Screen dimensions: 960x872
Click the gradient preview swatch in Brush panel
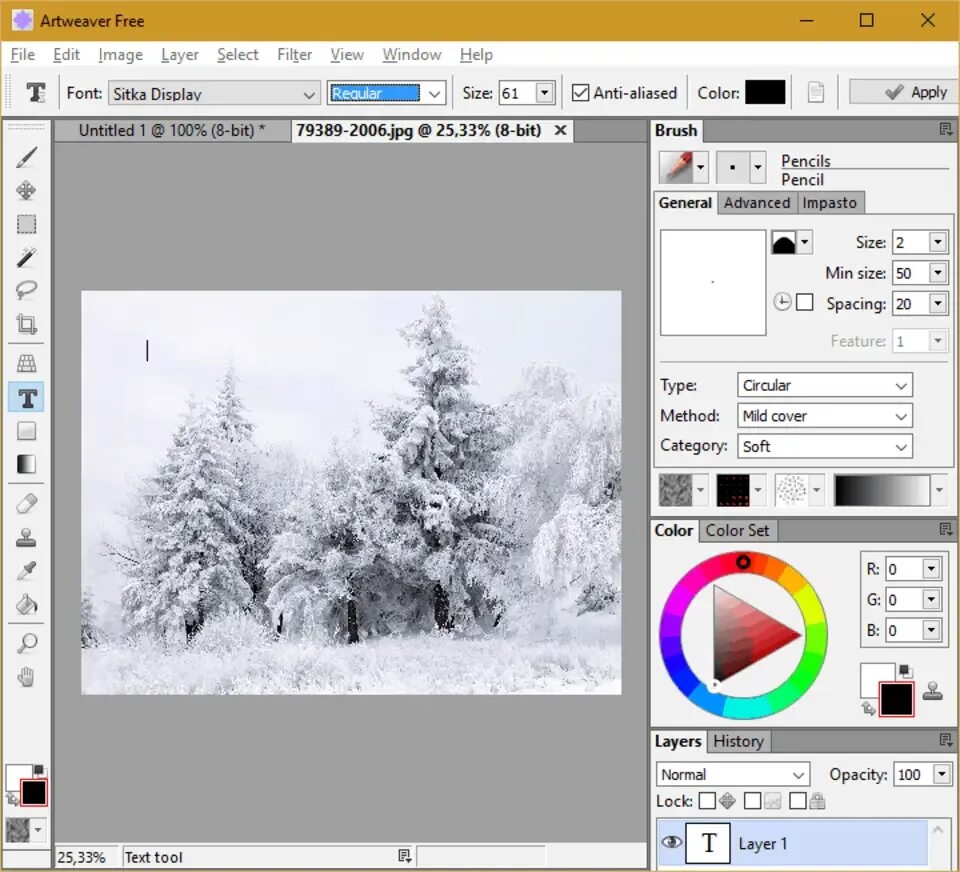pyautogui.click(x=882, y=490)
